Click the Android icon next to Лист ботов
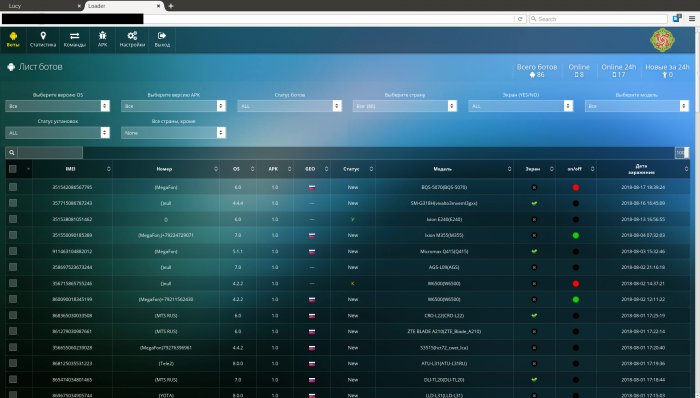700x398 pixels. [11, 67]
